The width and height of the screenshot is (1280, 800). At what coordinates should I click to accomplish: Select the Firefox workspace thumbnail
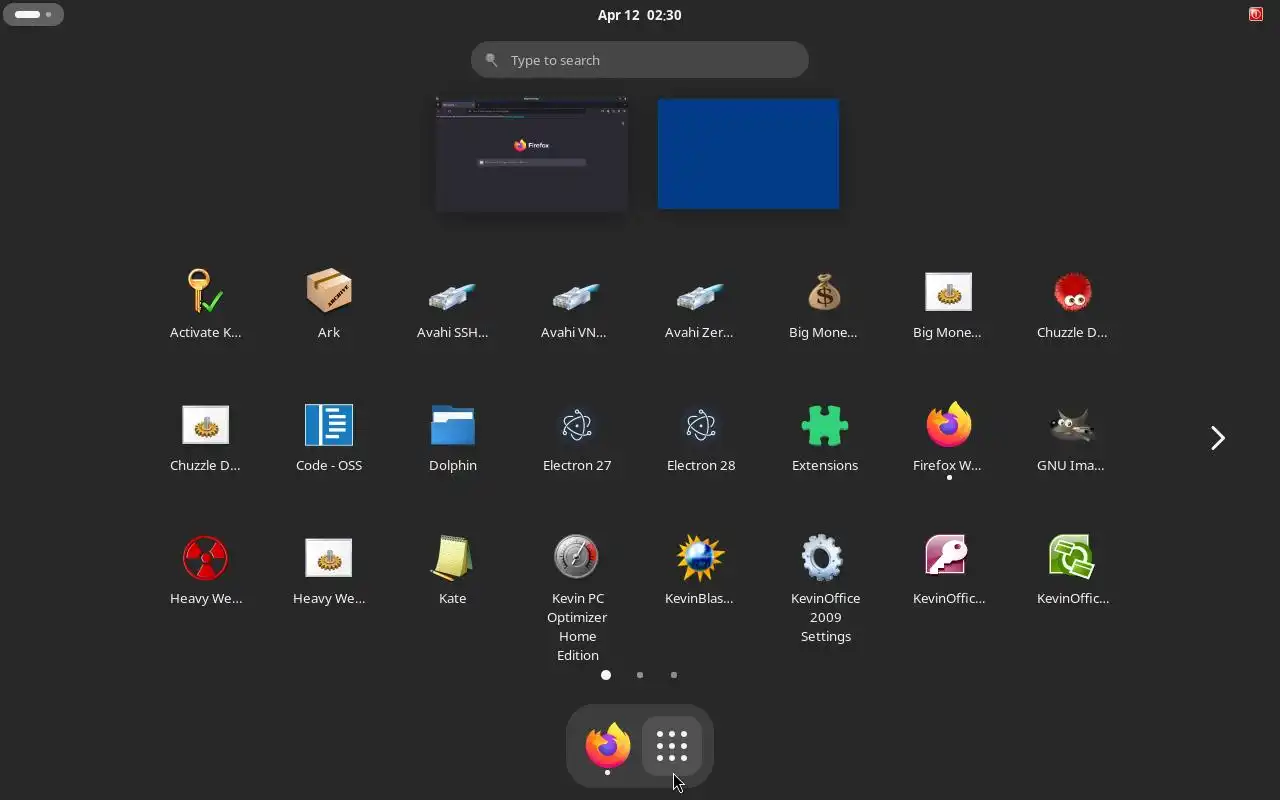pos(532,154)
